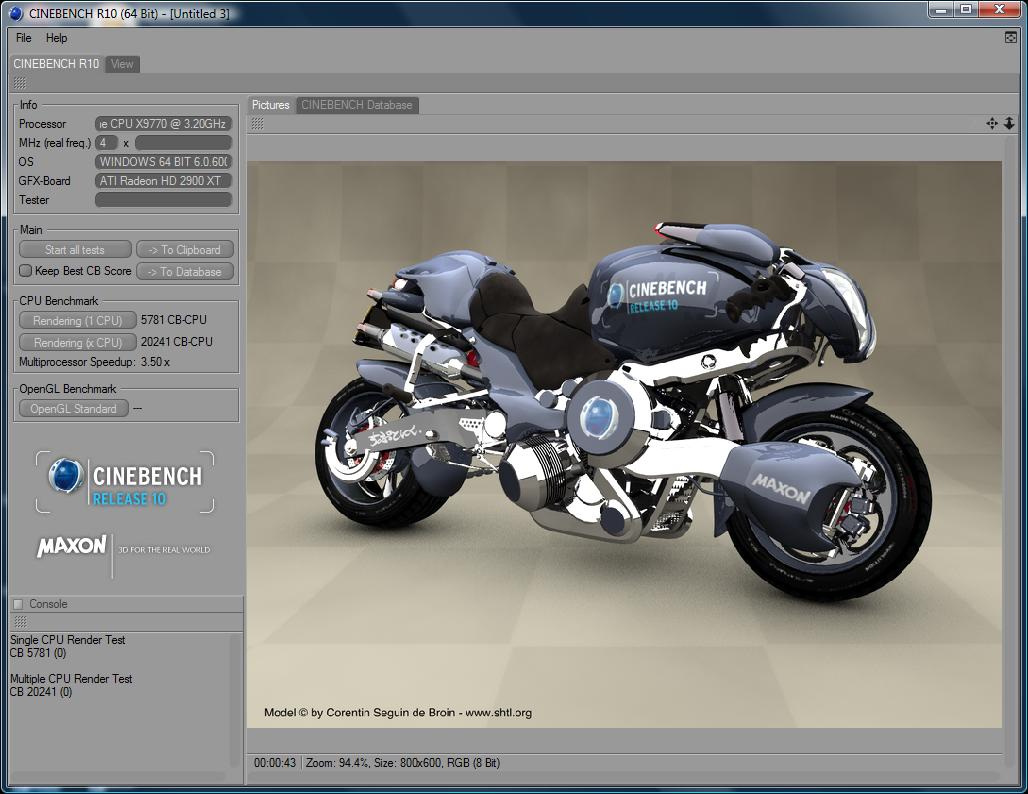Click the grip handle below Console header
This screenshot has width=1028, height=794.
point(19,621)
